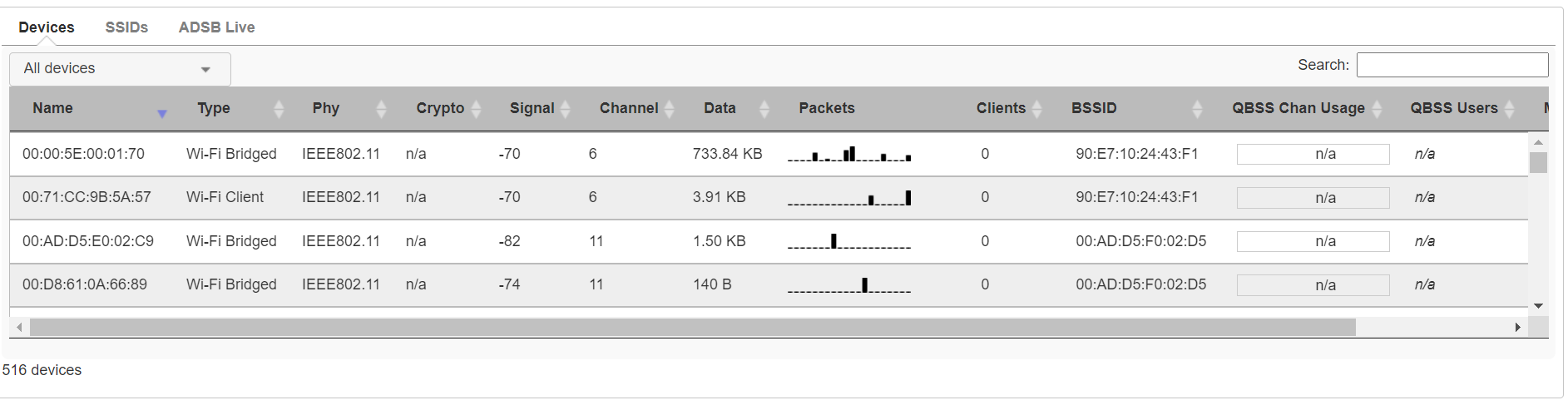The height and width of the screenshot is (410, 1568).
Task: Sort by the Clients column arrows
Action: 1036,109
